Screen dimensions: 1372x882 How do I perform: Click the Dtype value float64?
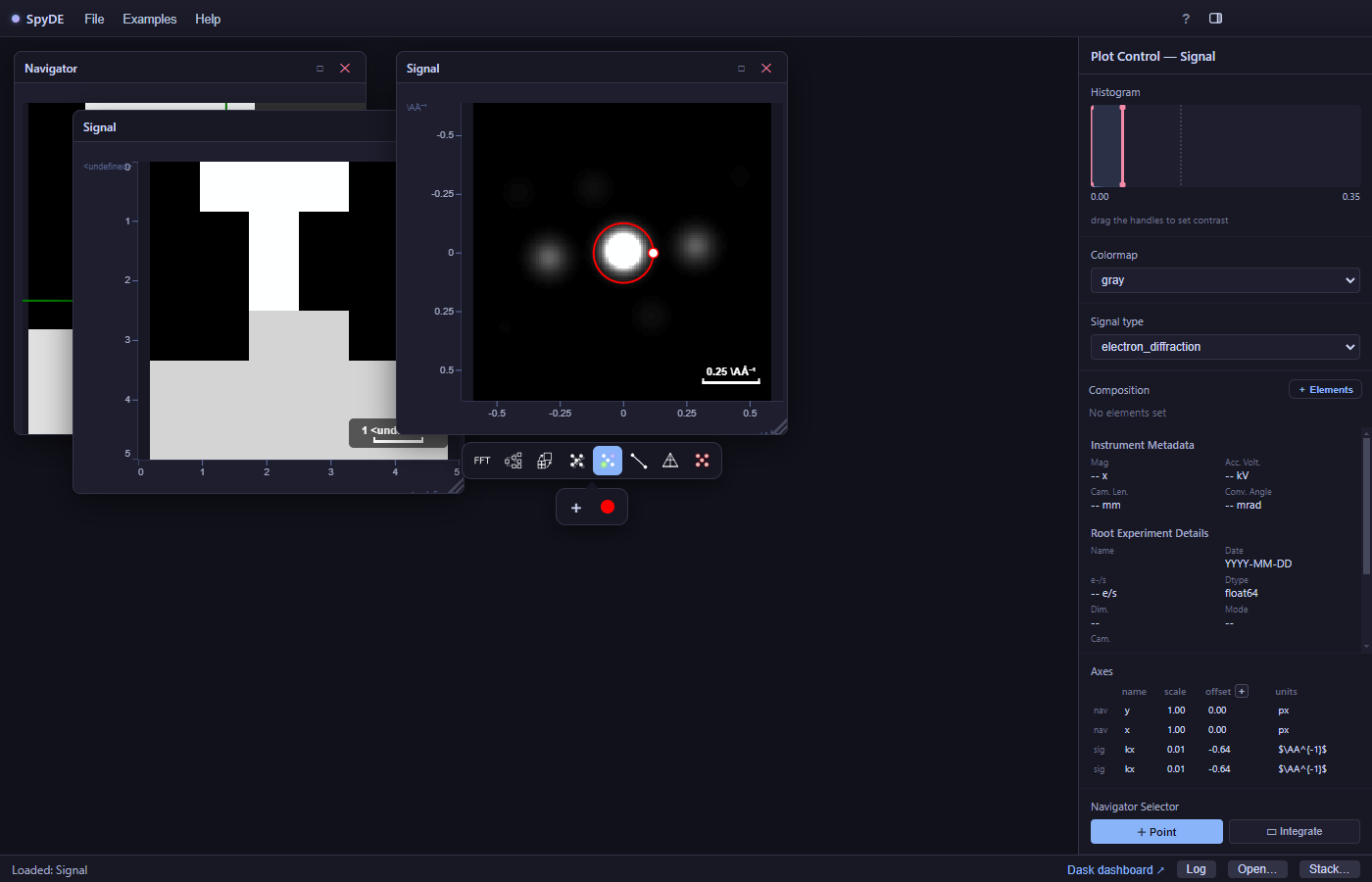pyautogui.click(x=1242, y=593)
